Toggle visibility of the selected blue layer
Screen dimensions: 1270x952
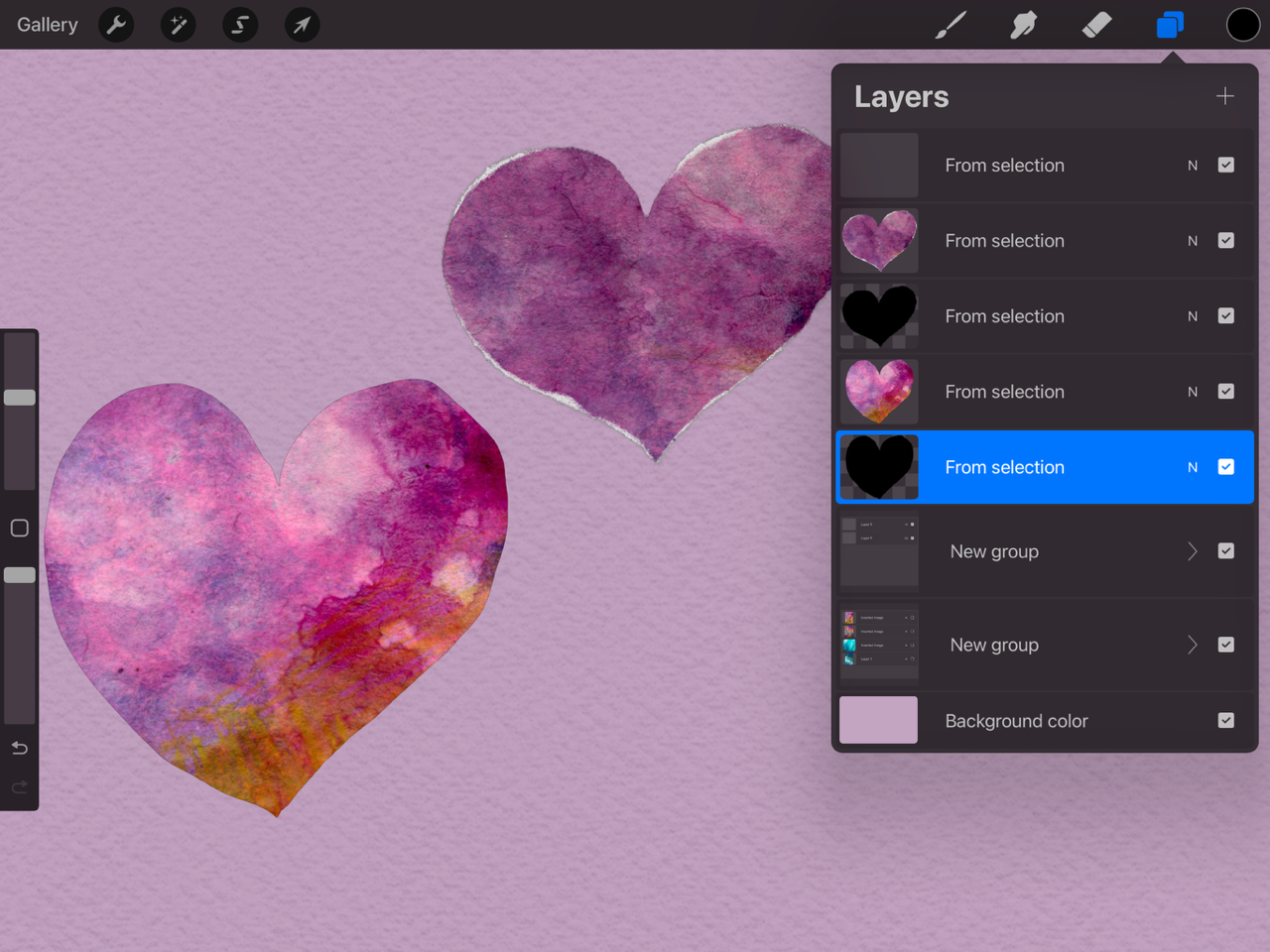pyautogui.click(x=1226, y=467)
